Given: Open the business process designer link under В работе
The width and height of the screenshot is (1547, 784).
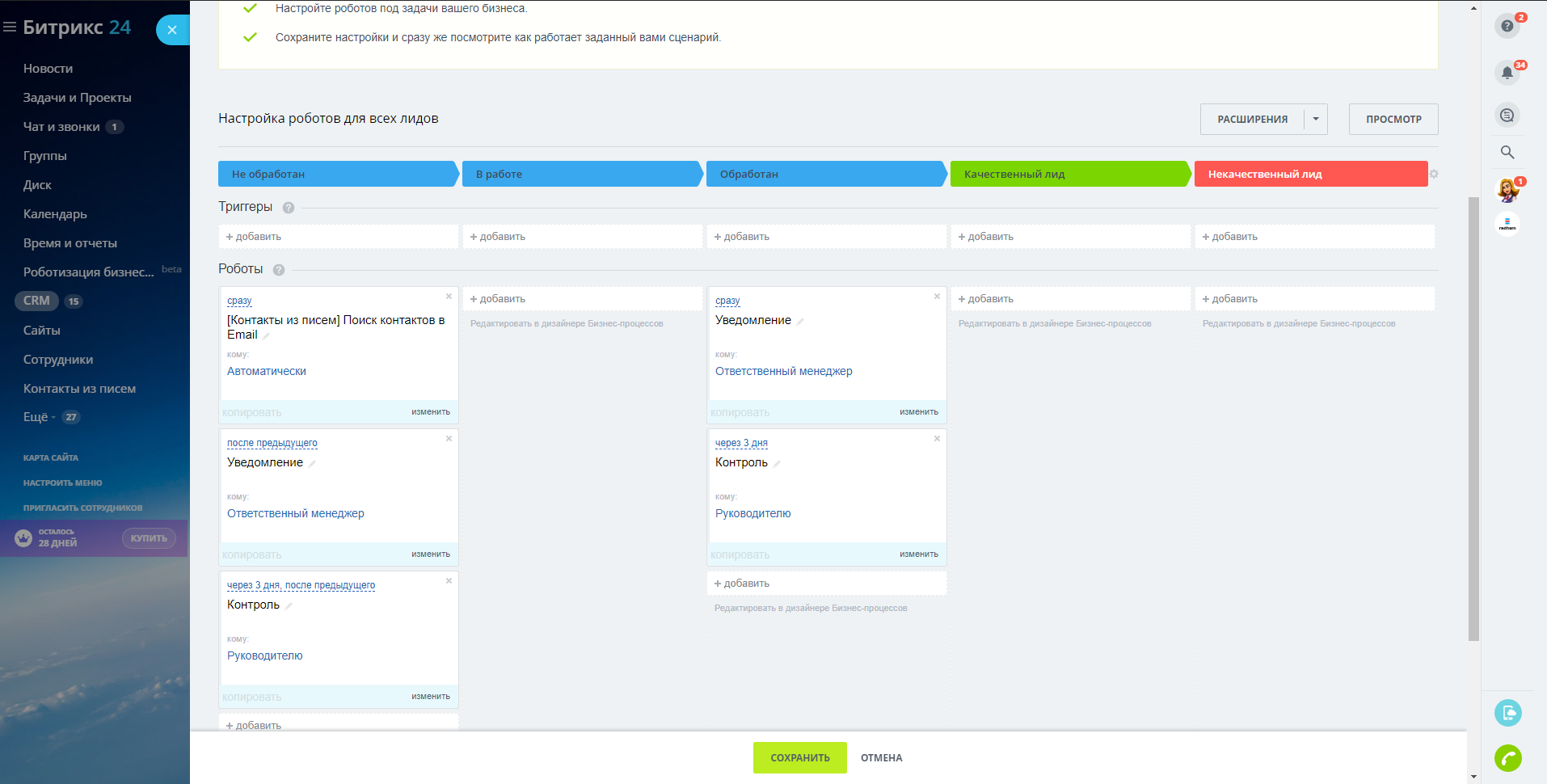Looking at the screenshot, I should 567,323.
